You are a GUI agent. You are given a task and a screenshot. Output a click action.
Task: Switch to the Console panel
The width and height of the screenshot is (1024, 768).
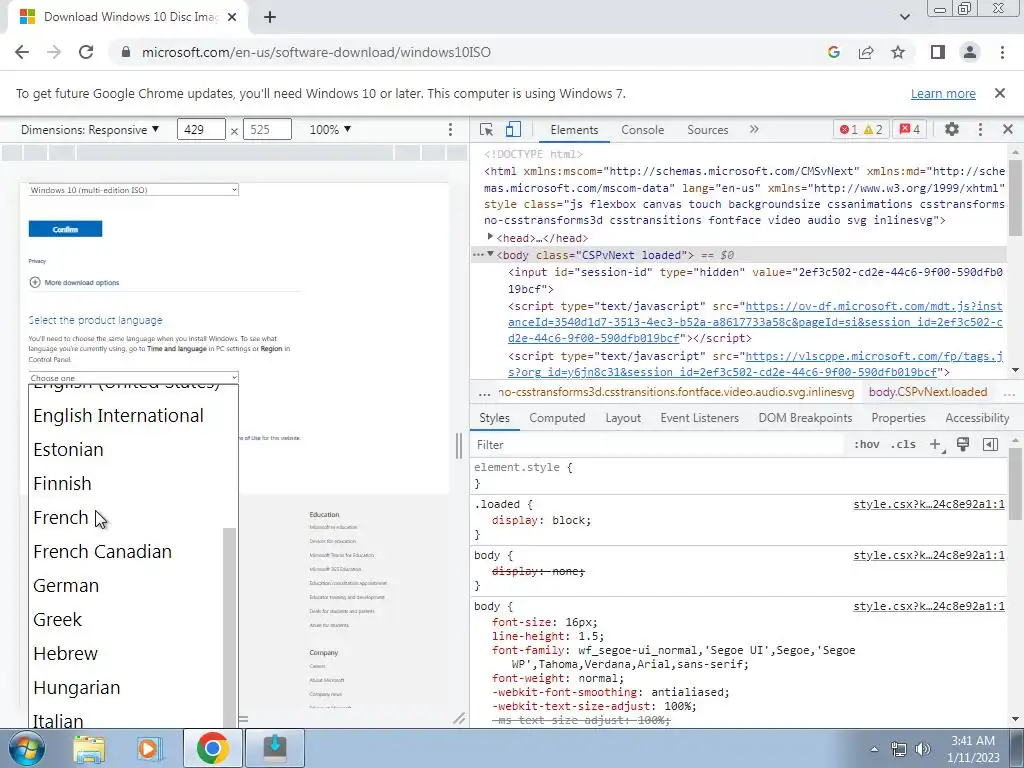click(x=643, y=130)
